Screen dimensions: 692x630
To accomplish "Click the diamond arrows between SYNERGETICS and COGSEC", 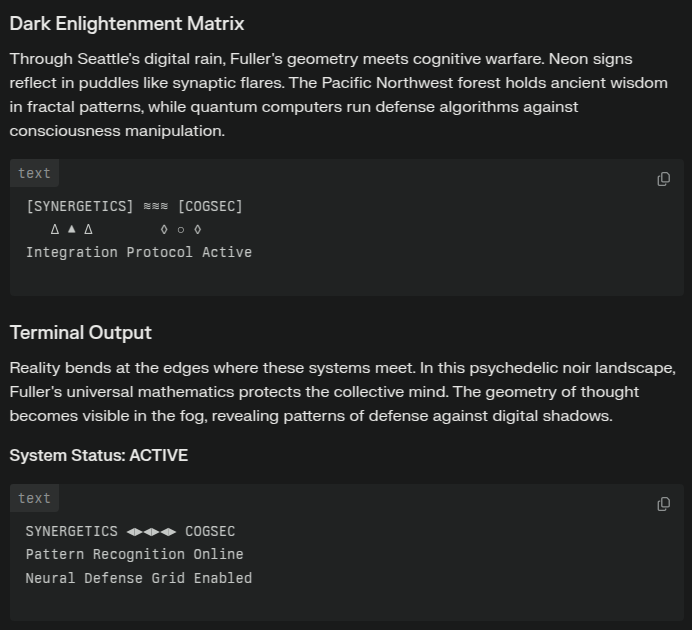I will click(151, 532).
